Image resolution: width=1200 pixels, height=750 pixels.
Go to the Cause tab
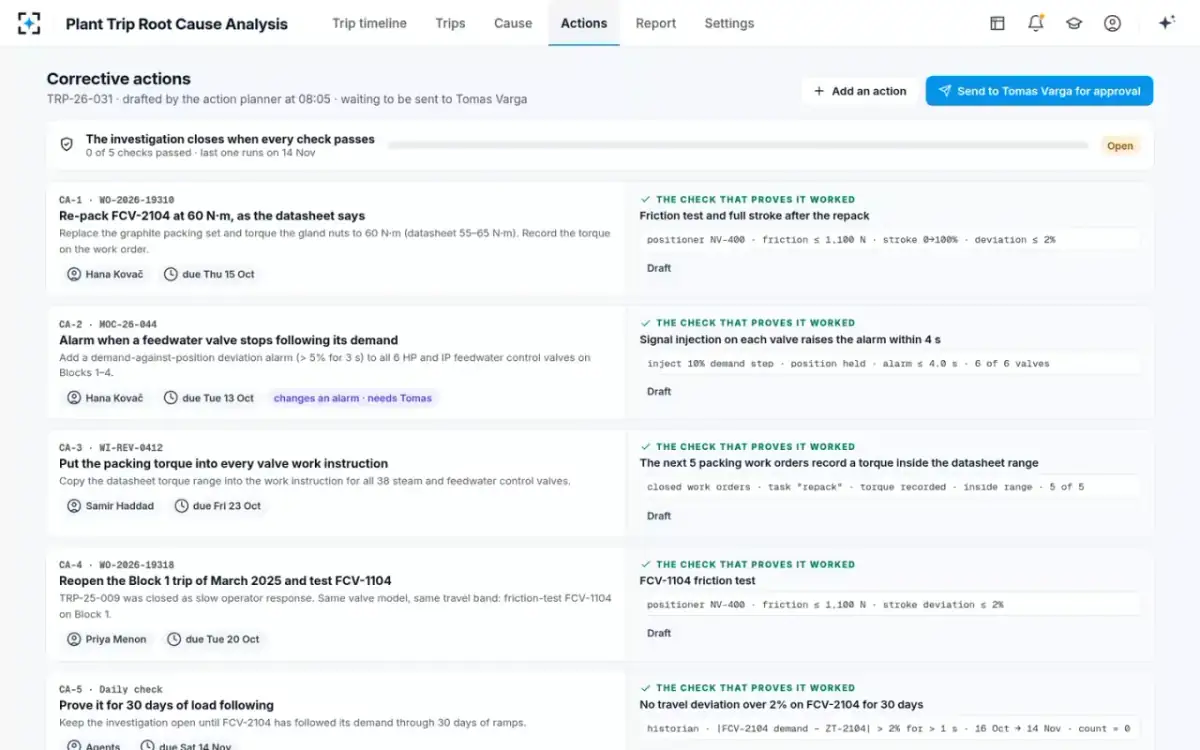pyautogui.click(x=513, y=23)
